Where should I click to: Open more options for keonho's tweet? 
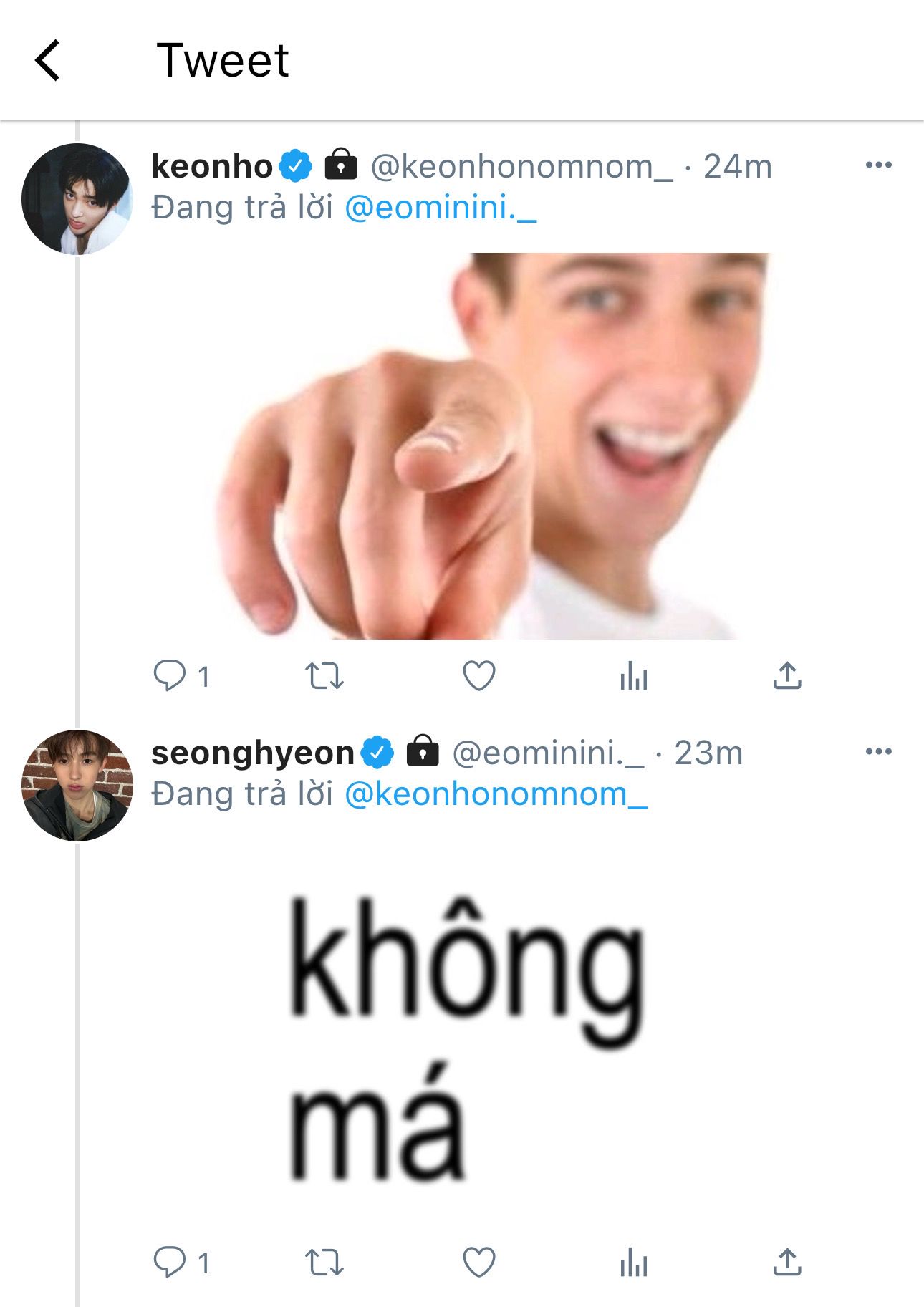[878, 165]
